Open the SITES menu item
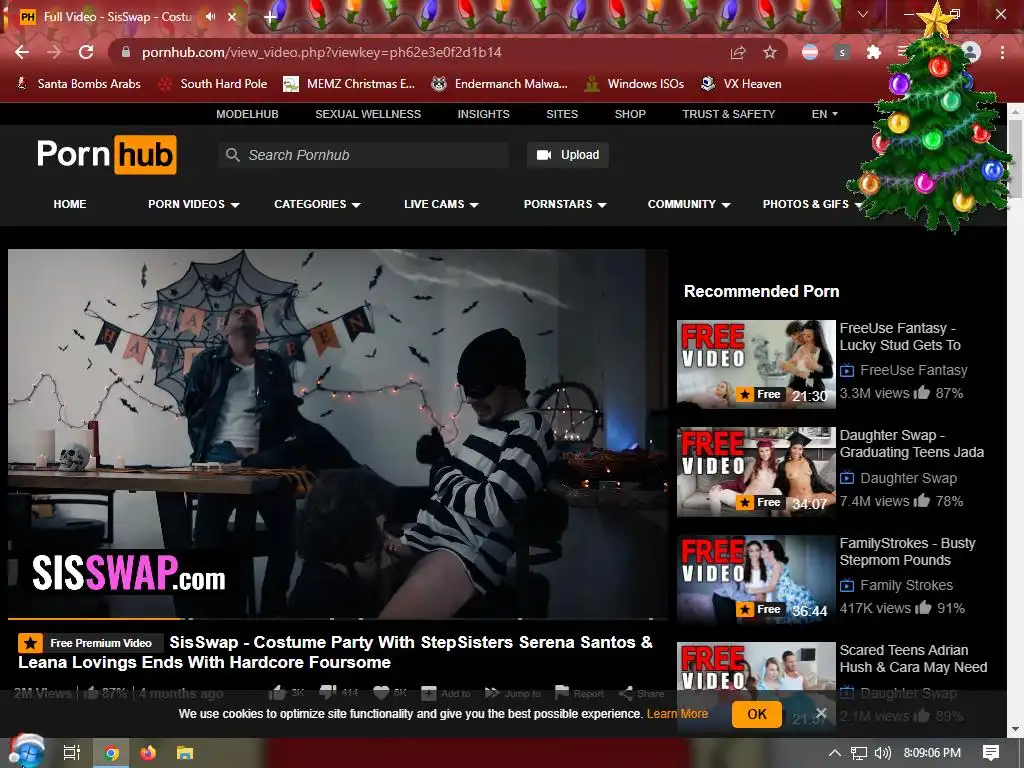This screenshot has height=768, width=1024. 562,114
